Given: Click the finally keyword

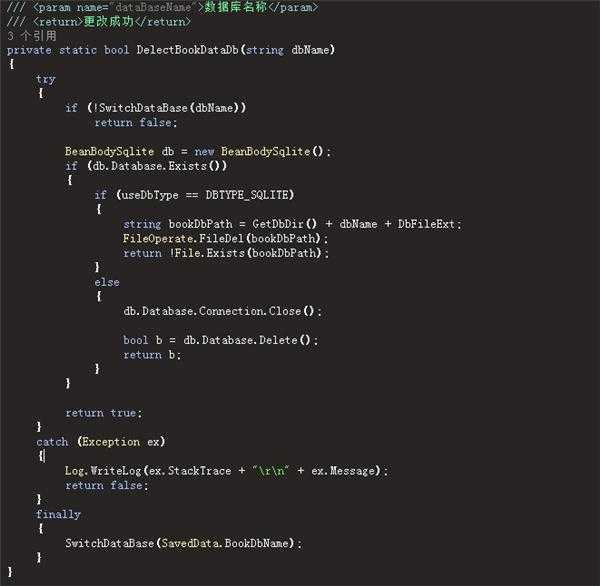Looking at the screenshot, I should (x=59, y=514).
